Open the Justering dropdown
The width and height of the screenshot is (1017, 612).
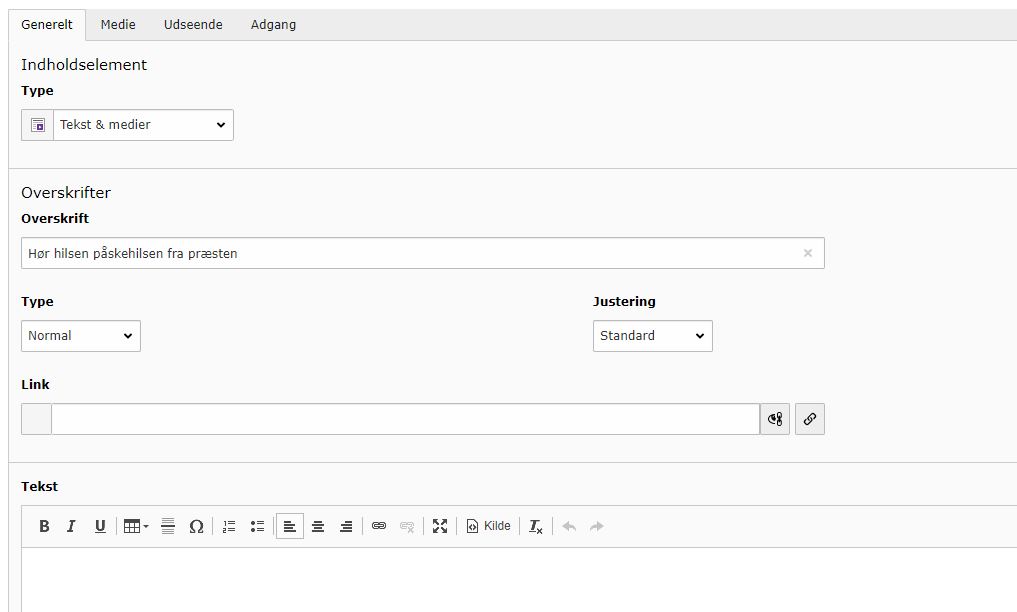pyautogui.click(x=652, y=336)
